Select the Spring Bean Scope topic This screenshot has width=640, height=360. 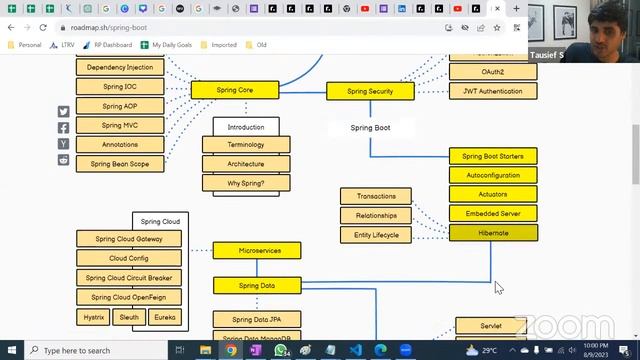tap(120, 164)
